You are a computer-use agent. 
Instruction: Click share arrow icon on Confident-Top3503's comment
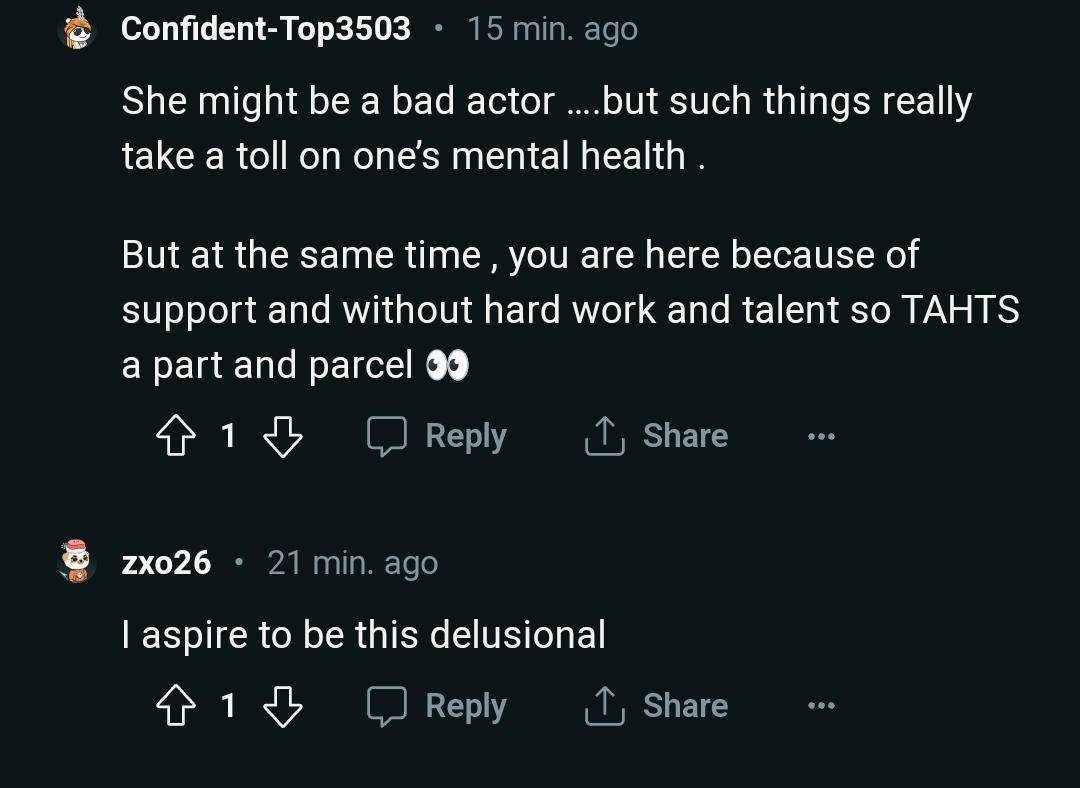tap(605, 436)
